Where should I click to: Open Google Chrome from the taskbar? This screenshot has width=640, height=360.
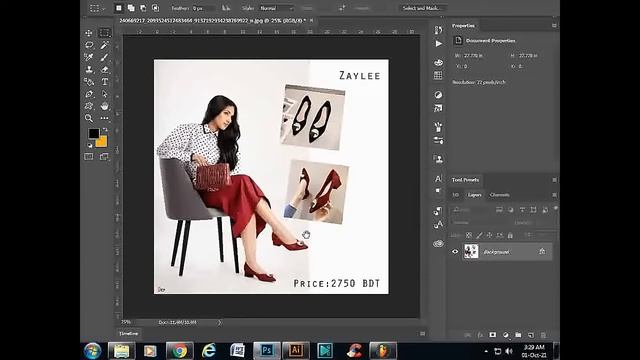point(179,351)
